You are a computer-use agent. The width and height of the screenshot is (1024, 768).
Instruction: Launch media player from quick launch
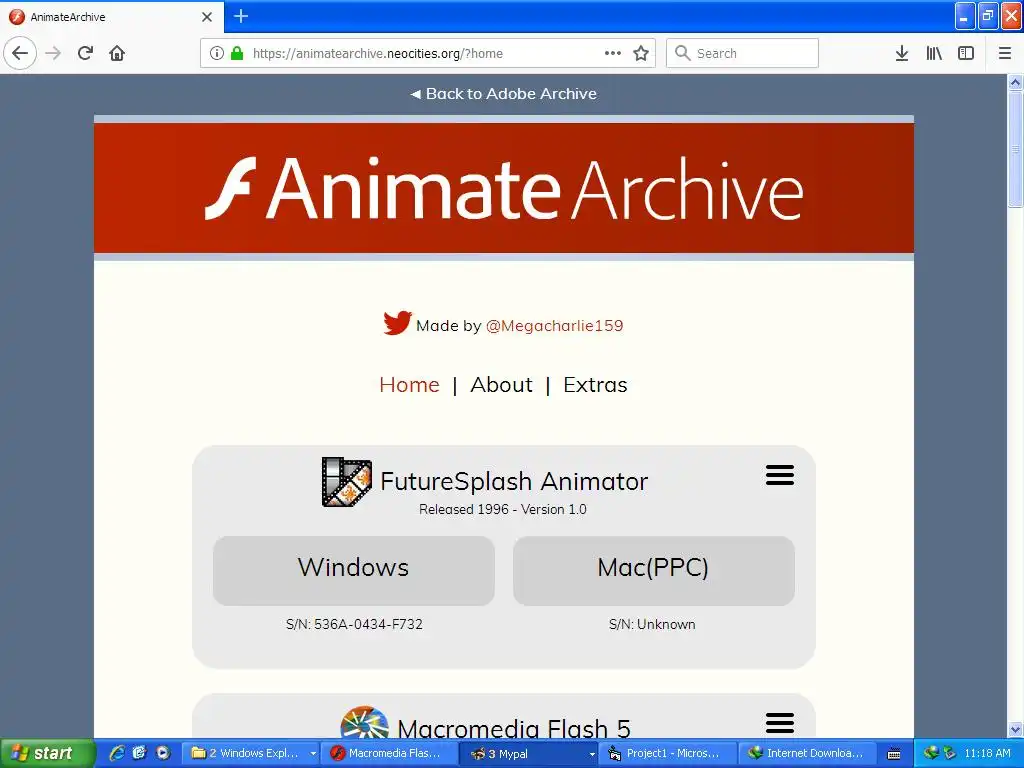(163, 753)
